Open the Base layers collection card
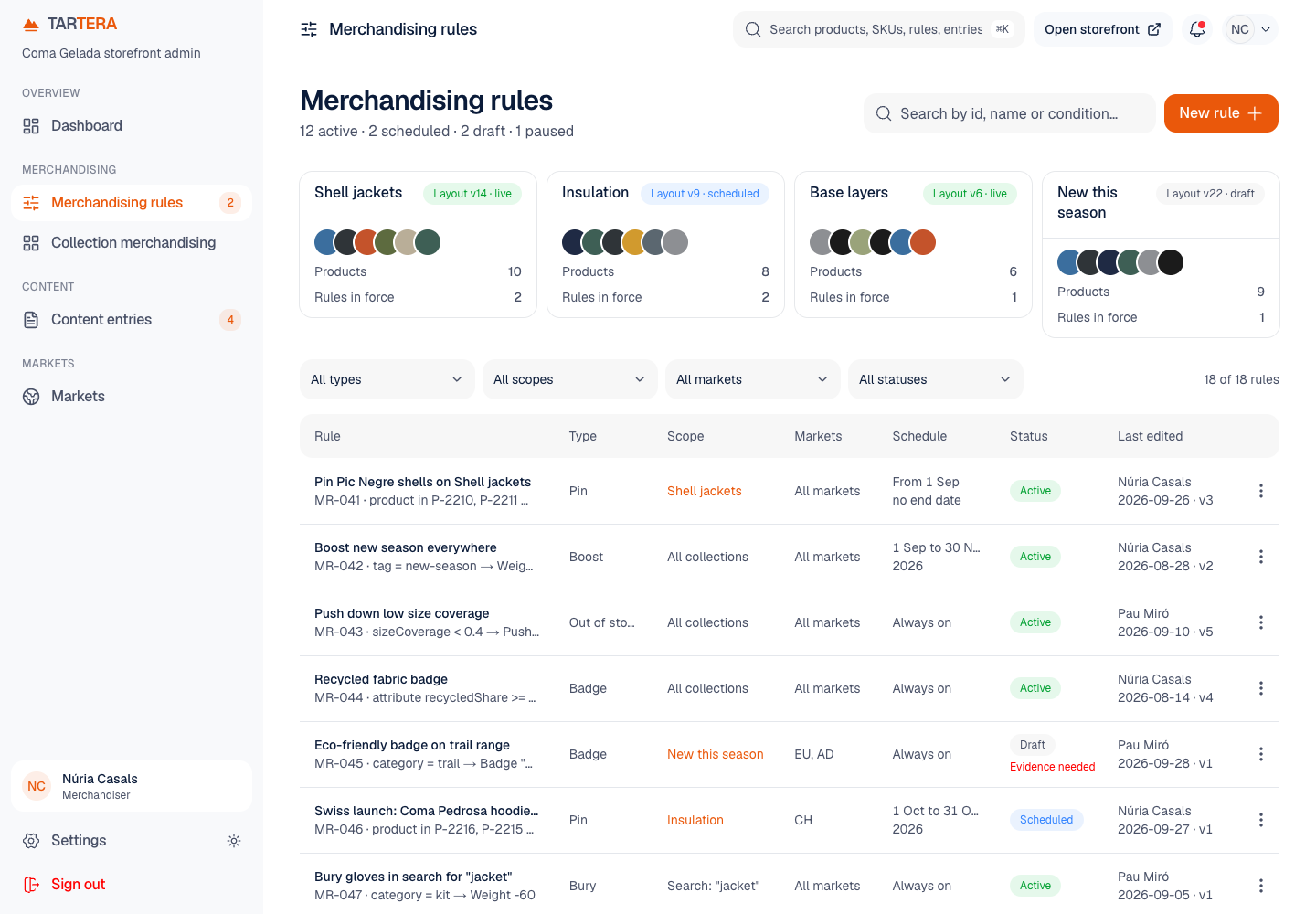 914,245
